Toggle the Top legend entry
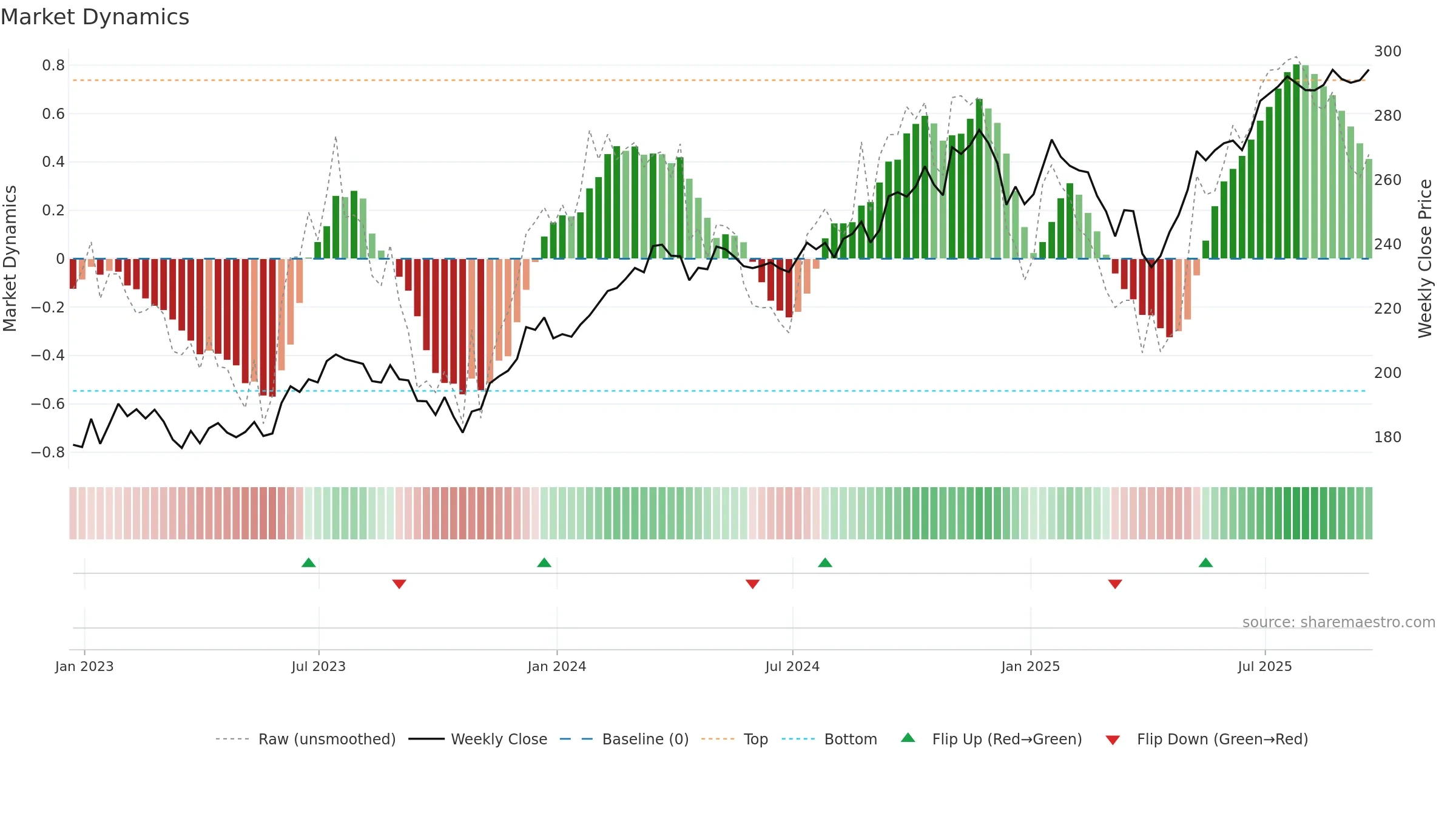Viewport: 1456px width, 819px height. click(x=735, y=739)
